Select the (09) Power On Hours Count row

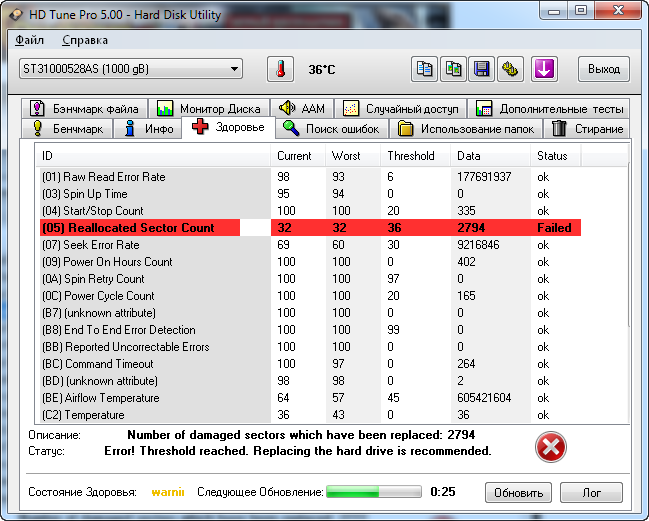click(310, 262)
